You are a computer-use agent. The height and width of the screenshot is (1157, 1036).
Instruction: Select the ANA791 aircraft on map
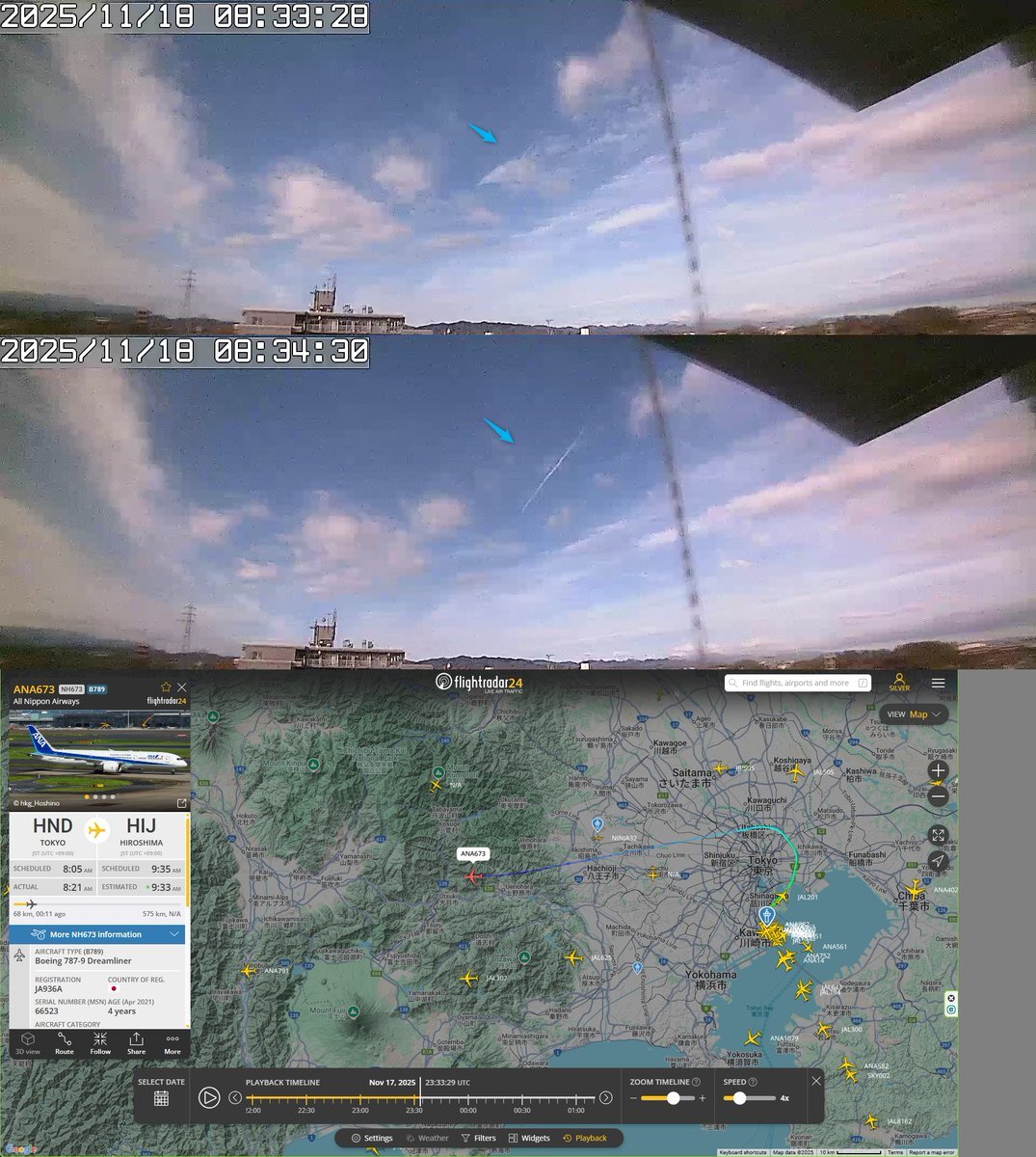[250, 970]
